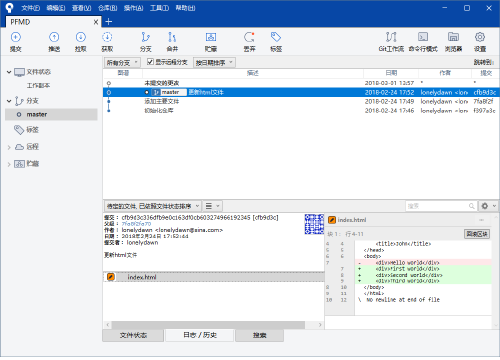Click the monitor icon for 文件状态 in the sidebar
The height and width of the screenshot is (360, 500).
coord(19,72)
